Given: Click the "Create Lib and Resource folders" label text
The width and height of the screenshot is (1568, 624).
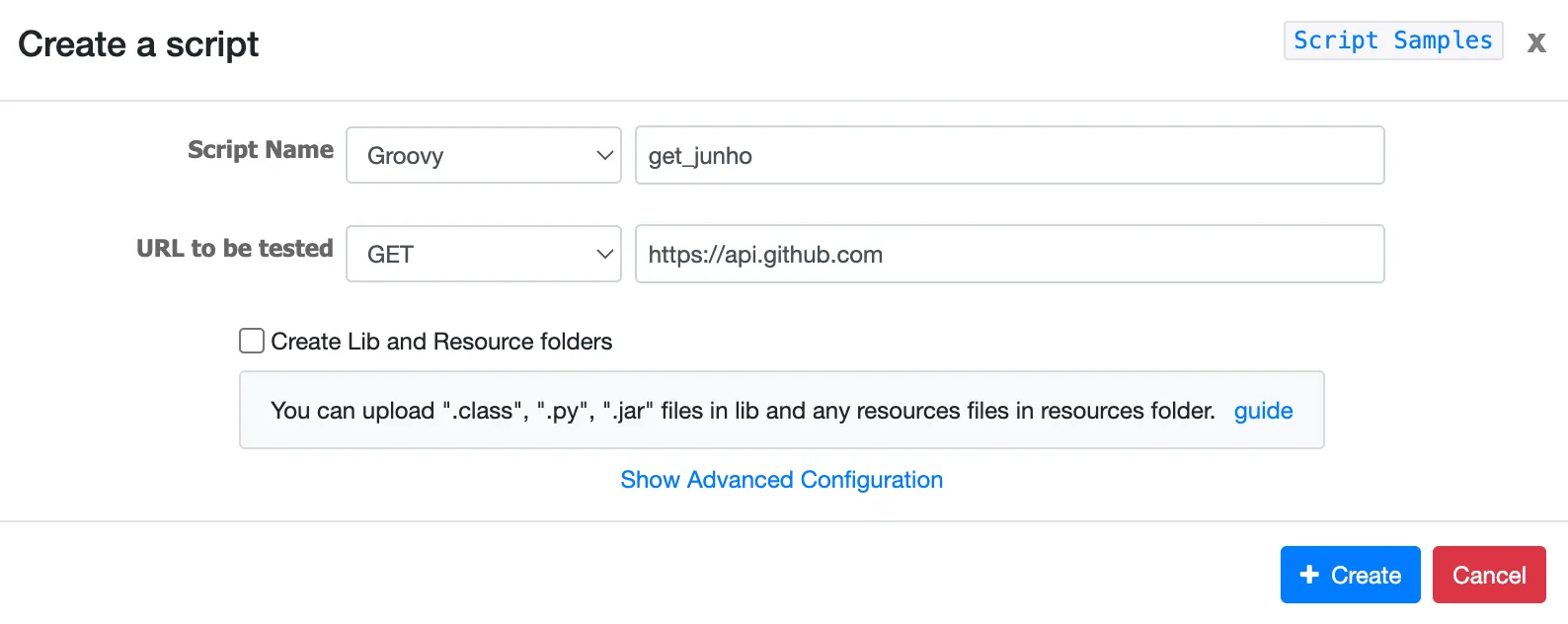Looking at the screenshot, I should pos(441,342).
